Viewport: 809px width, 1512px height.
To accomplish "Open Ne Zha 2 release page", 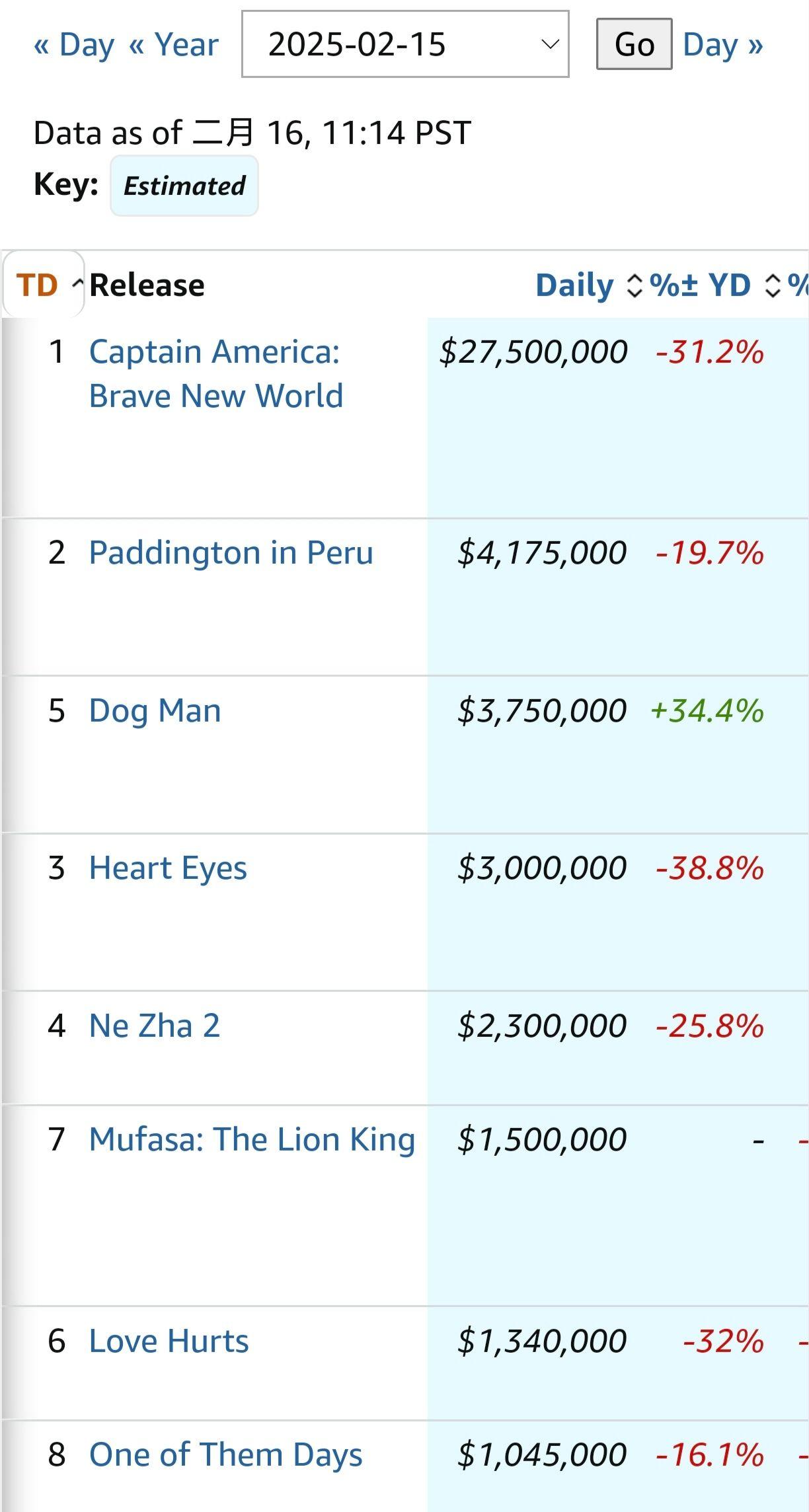I will (155, 1026).
